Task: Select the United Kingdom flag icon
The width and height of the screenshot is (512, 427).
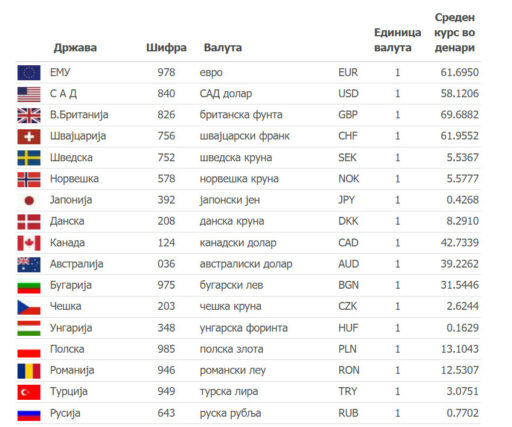Action: coord(29,115)
